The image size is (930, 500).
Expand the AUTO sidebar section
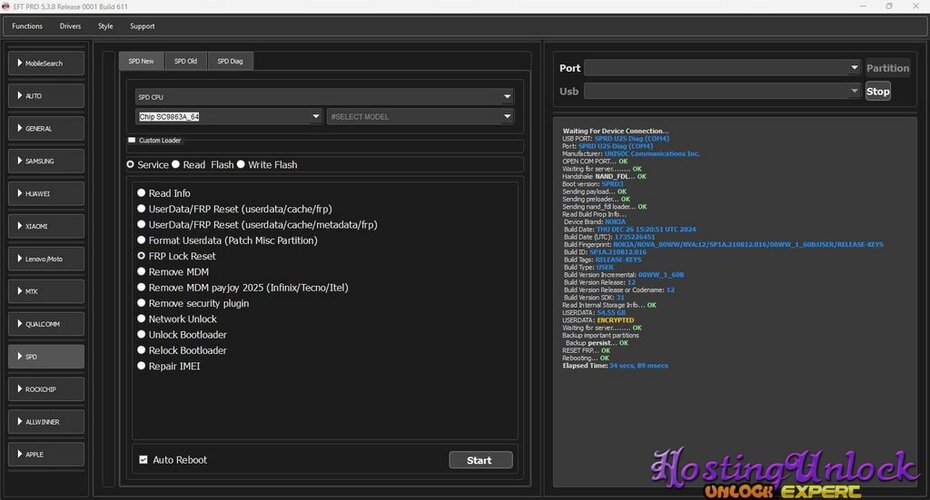(x=46, y=96)
